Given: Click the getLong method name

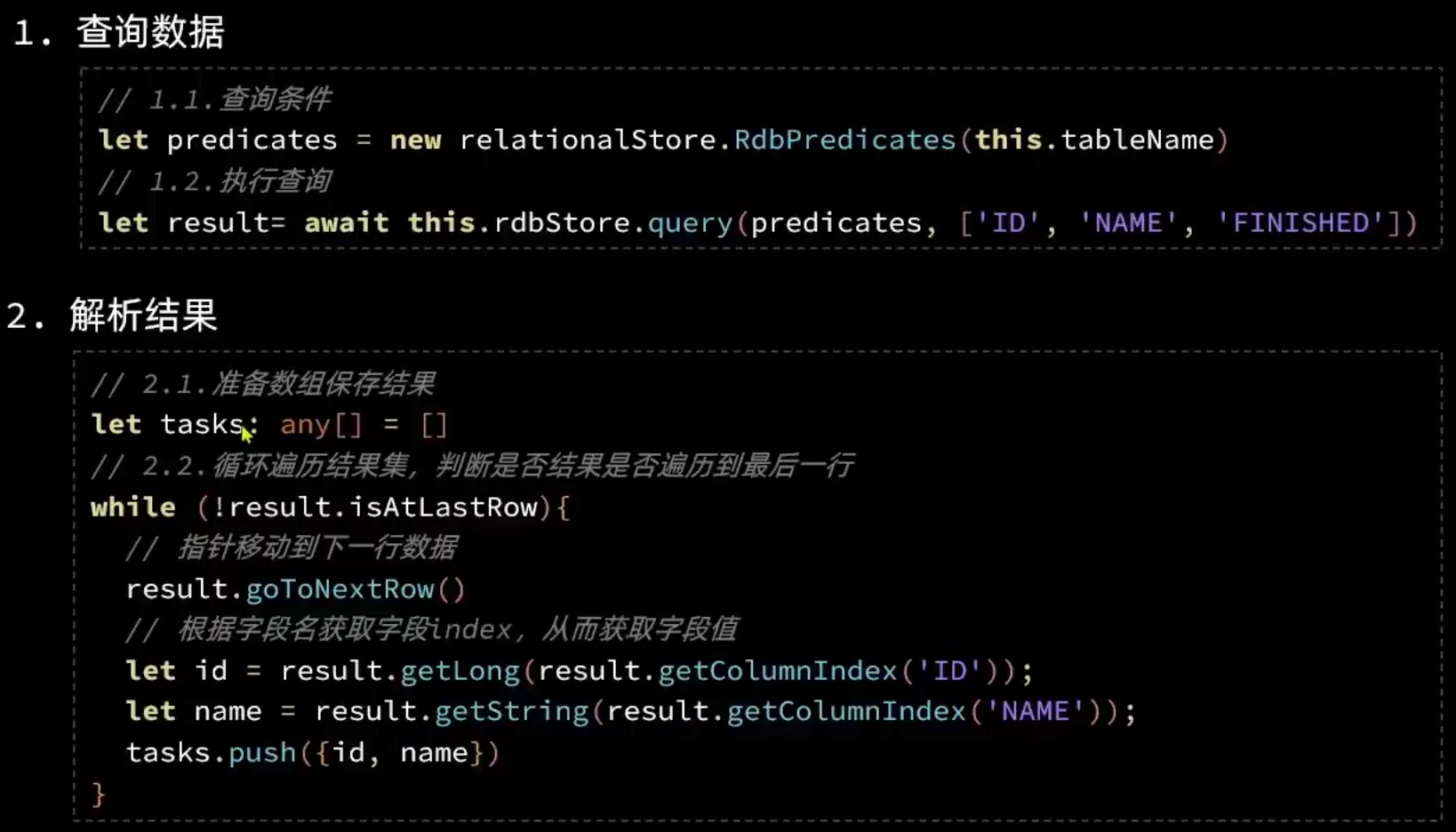Looking at the screenshot, I should point(460,670).
